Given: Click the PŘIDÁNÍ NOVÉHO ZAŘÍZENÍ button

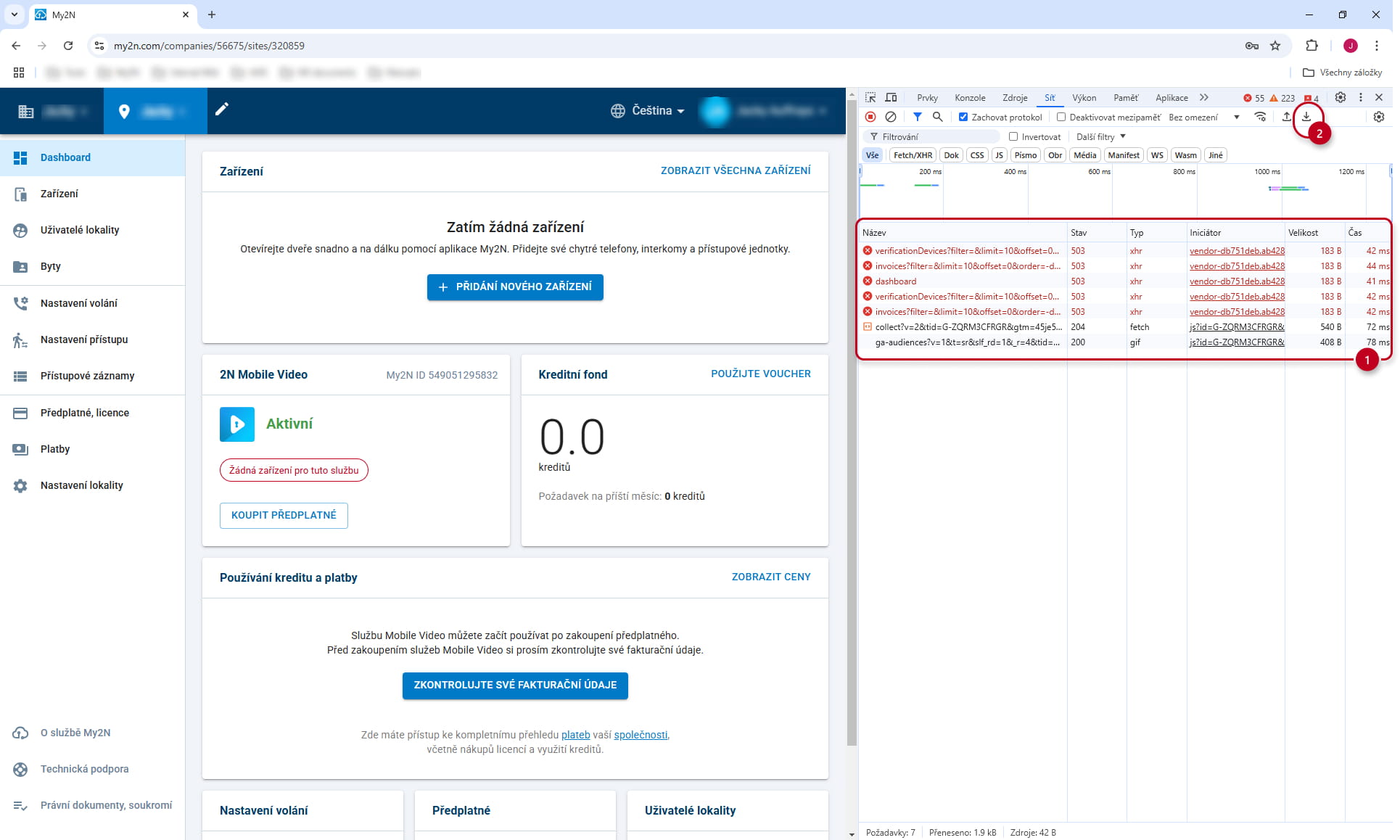Looking at the screenshot, I should 515,287.
